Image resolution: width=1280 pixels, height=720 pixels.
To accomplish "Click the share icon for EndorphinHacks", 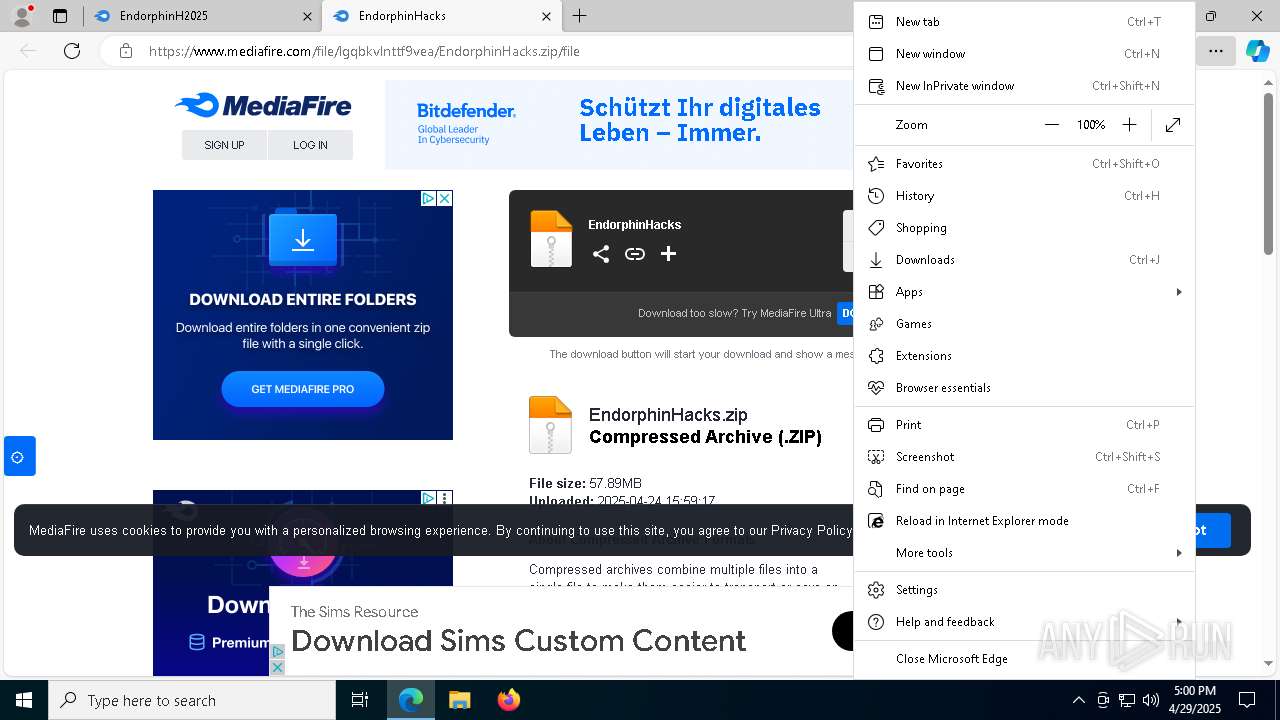I will pyautogui.click(x=600, y=254).
